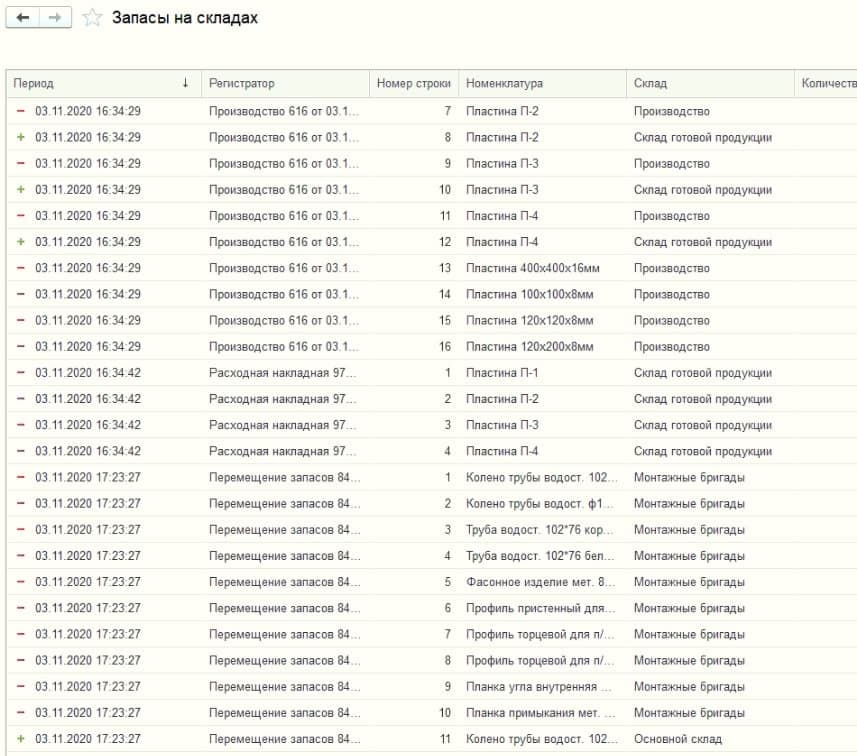Select Фасонное изделие мет. 8... cell
The width and height of the screenshot is (857, 756).
coord(542,582)
